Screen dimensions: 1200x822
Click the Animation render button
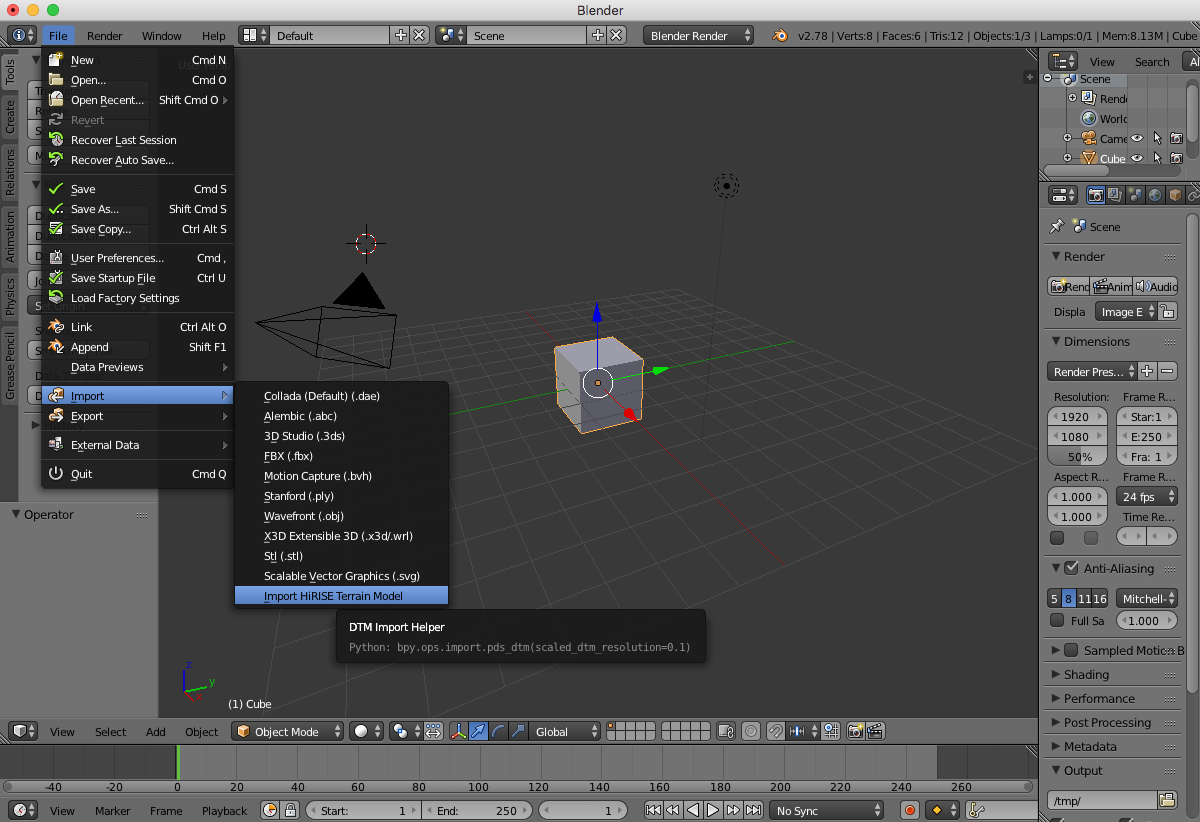click(x=1112, y=286)
